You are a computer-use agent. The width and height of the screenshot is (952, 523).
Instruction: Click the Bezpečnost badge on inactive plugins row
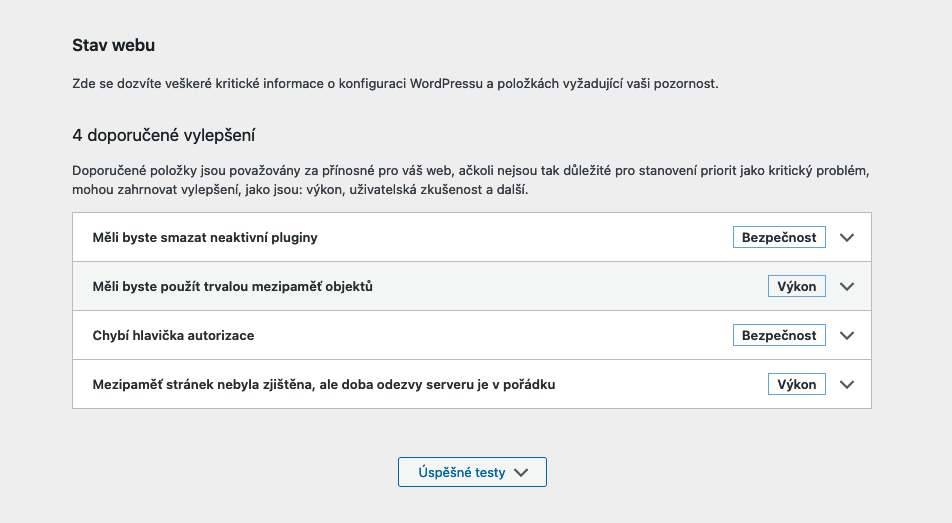[x=779, y=238]
